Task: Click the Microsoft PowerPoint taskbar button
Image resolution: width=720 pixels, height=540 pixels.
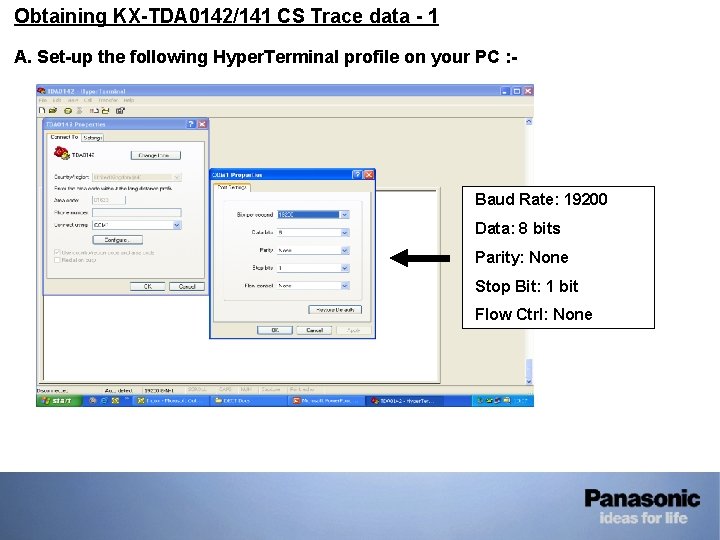Action: coord(327,401)
